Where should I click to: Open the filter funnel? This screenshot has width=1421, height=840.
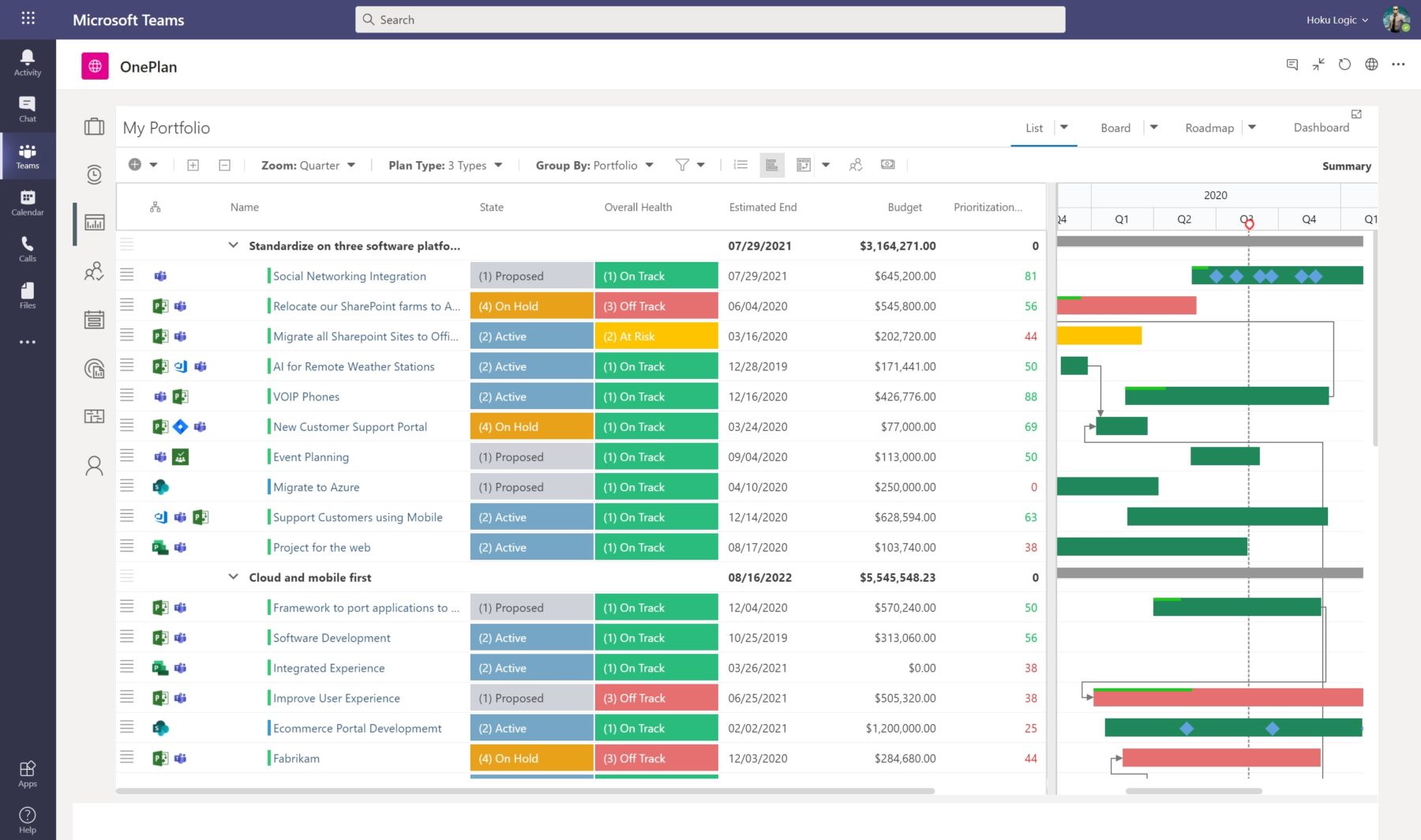[682, 165]
